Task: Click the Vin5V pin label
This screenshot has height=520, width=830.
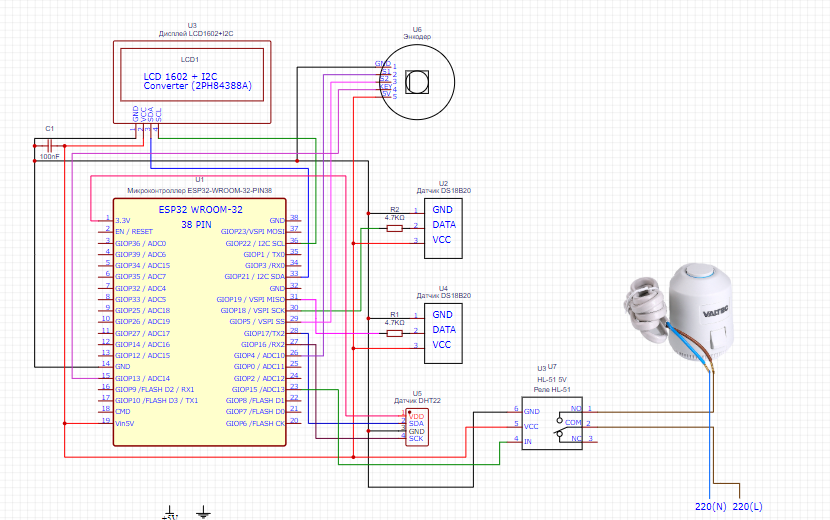Action: tap(125, 424)
